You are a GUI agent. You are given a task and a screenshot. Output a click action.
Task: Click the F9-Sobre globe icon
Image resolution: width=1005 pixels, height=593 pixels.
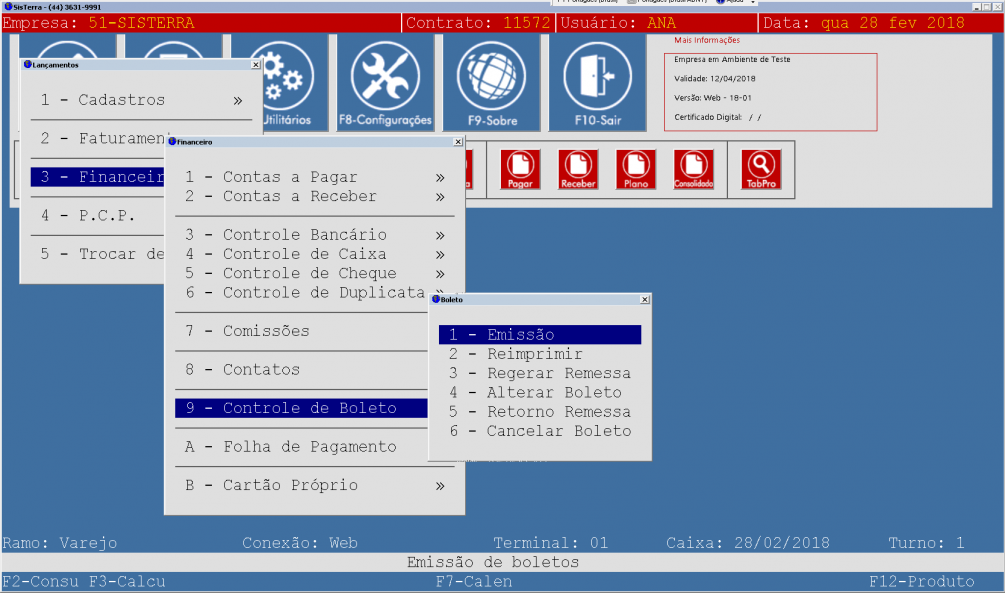[491, 82]
